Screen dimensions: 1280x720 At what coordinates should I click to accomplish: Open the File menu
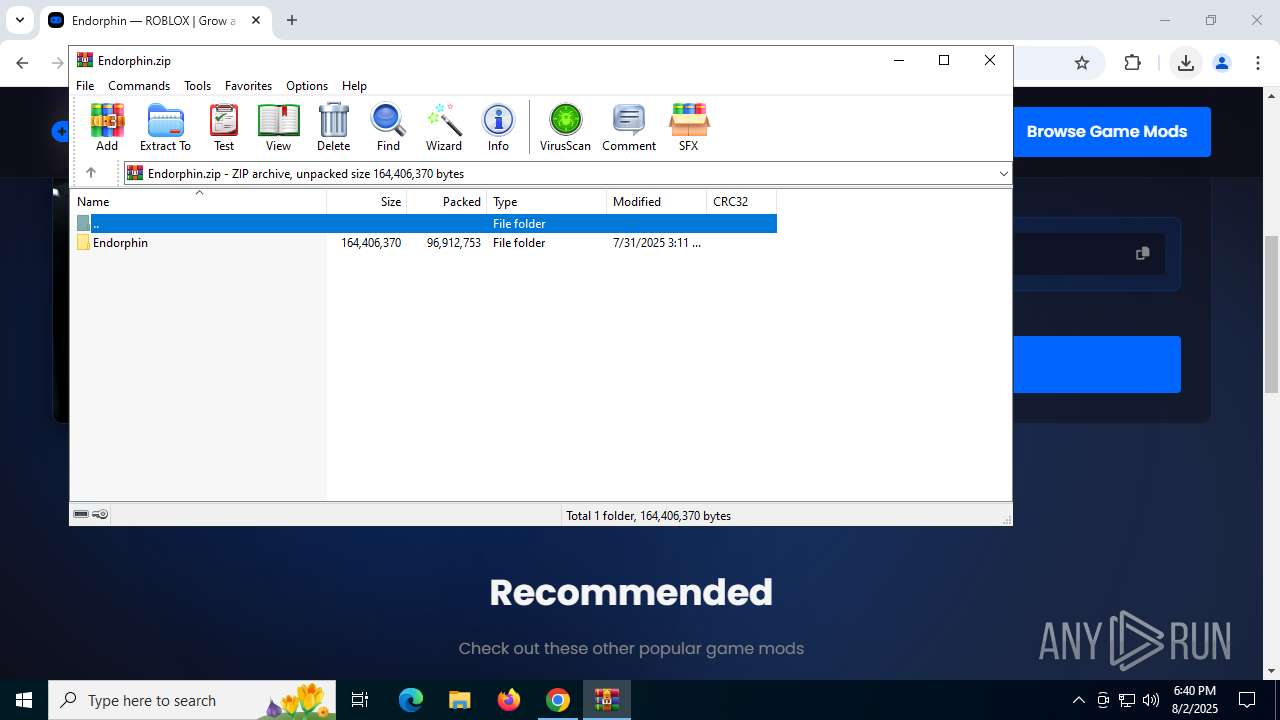85,86
